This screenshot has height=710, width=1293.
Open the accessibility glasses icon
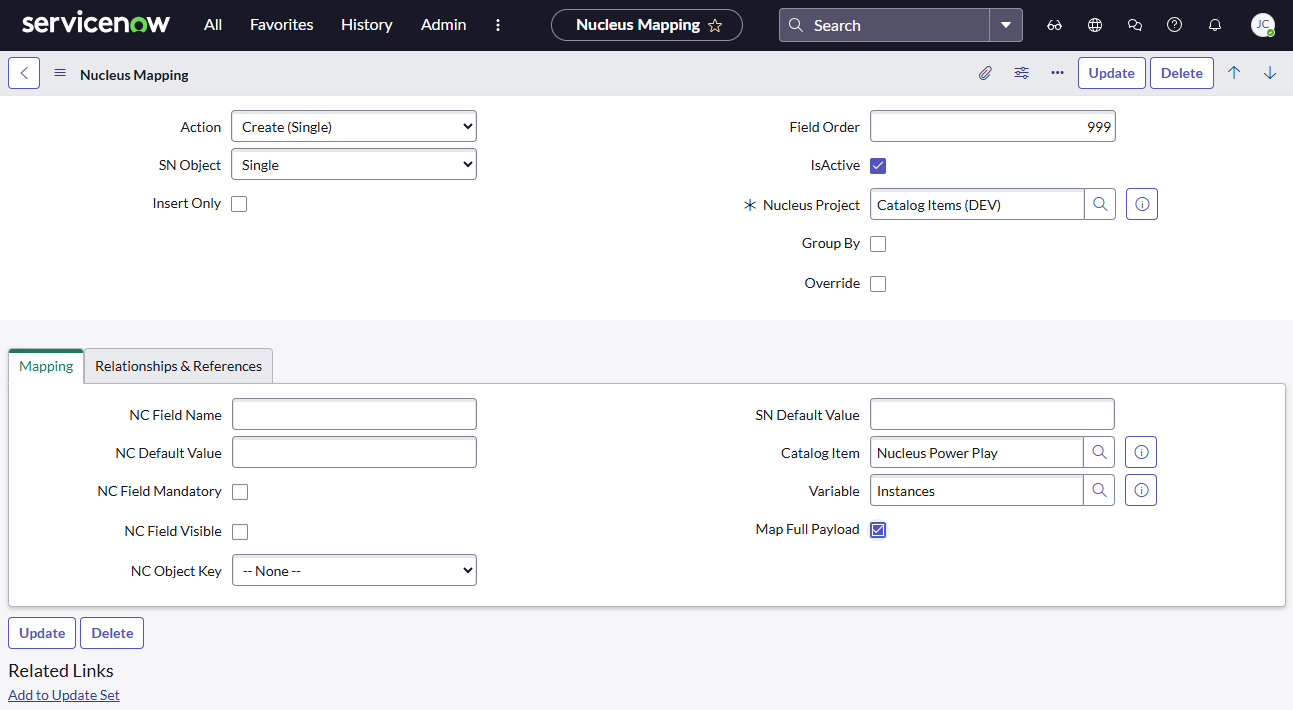(x=1054, y=25)
